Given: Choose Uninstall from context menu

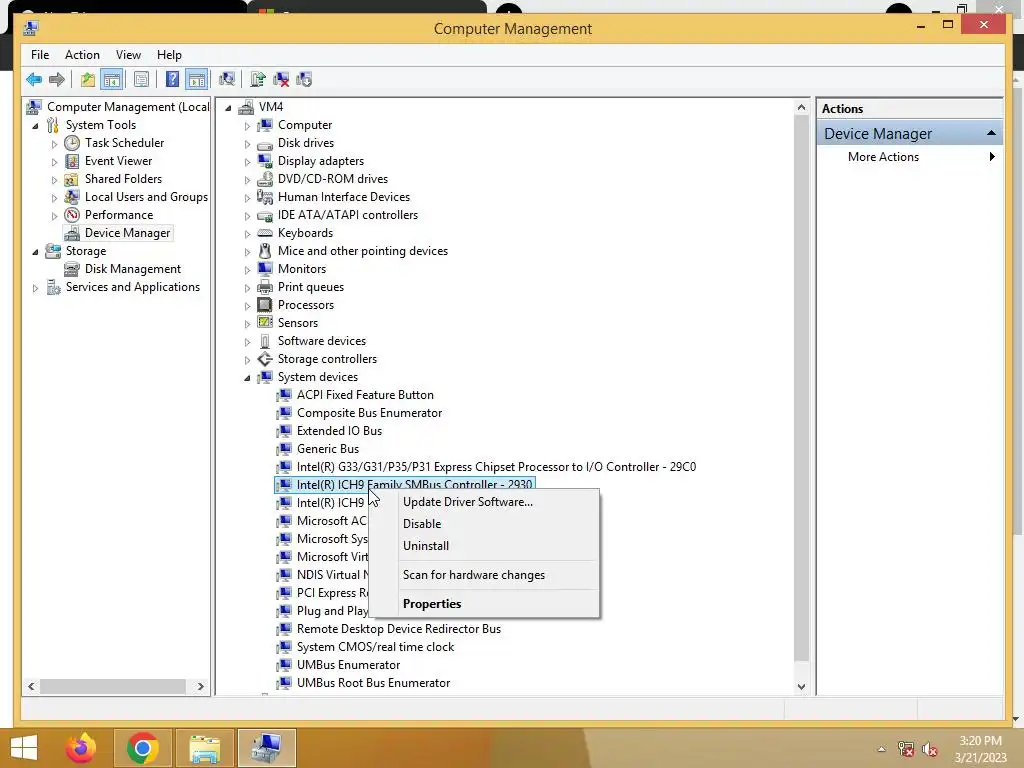Looking at the screenshot, I should (x=426, y=546).
